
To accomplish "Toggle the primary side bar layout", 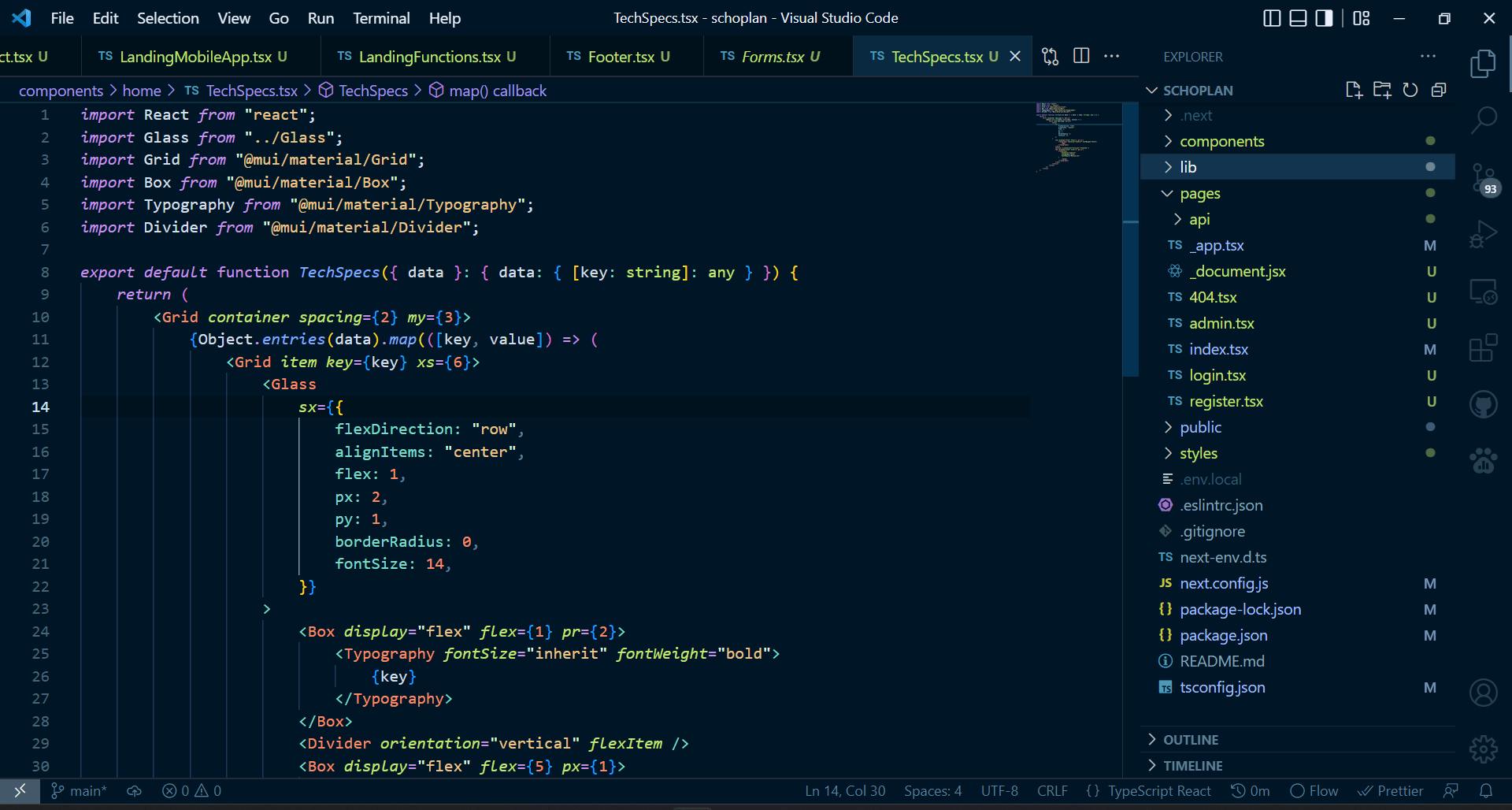I will pos(1272,18).
